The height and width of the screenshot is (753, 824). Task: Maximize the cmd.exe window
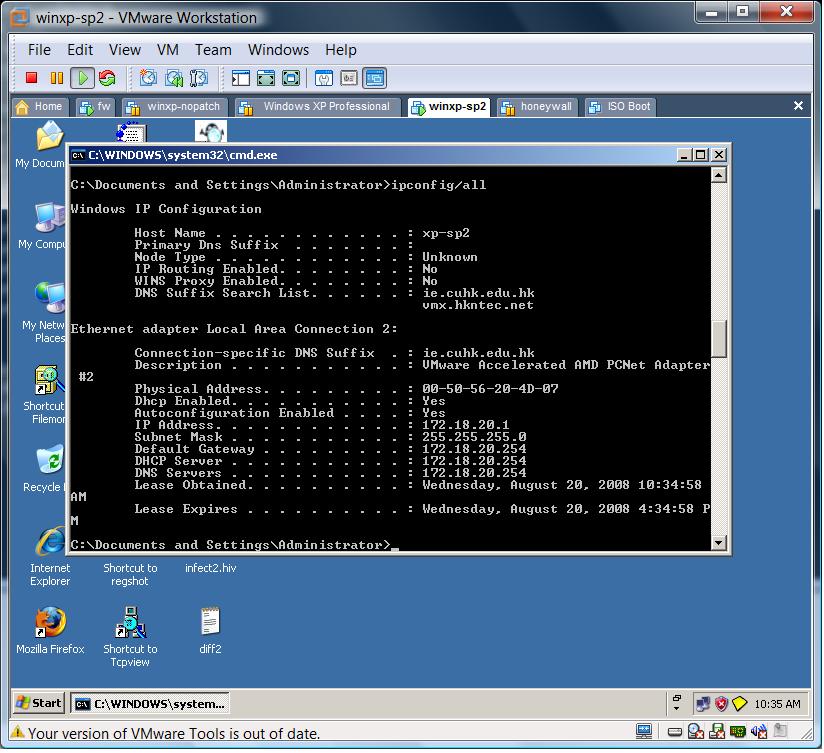coord(701,155)
